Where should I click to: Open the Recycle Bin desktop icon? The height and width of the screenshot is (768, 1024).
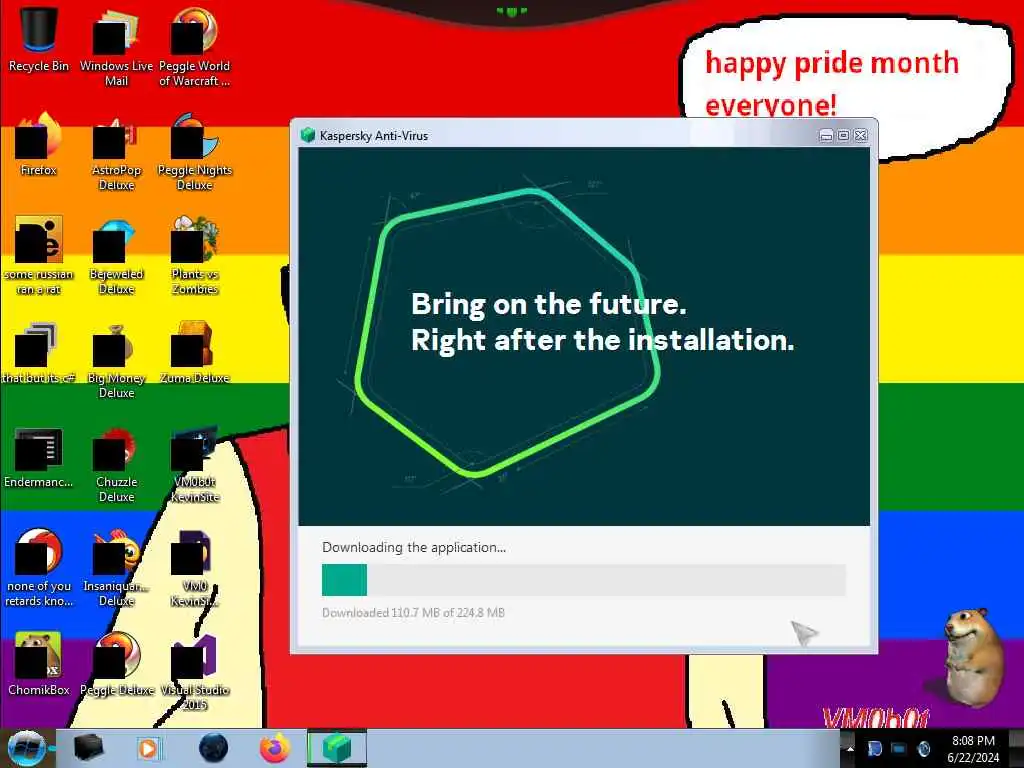click(x=39, y=38)
